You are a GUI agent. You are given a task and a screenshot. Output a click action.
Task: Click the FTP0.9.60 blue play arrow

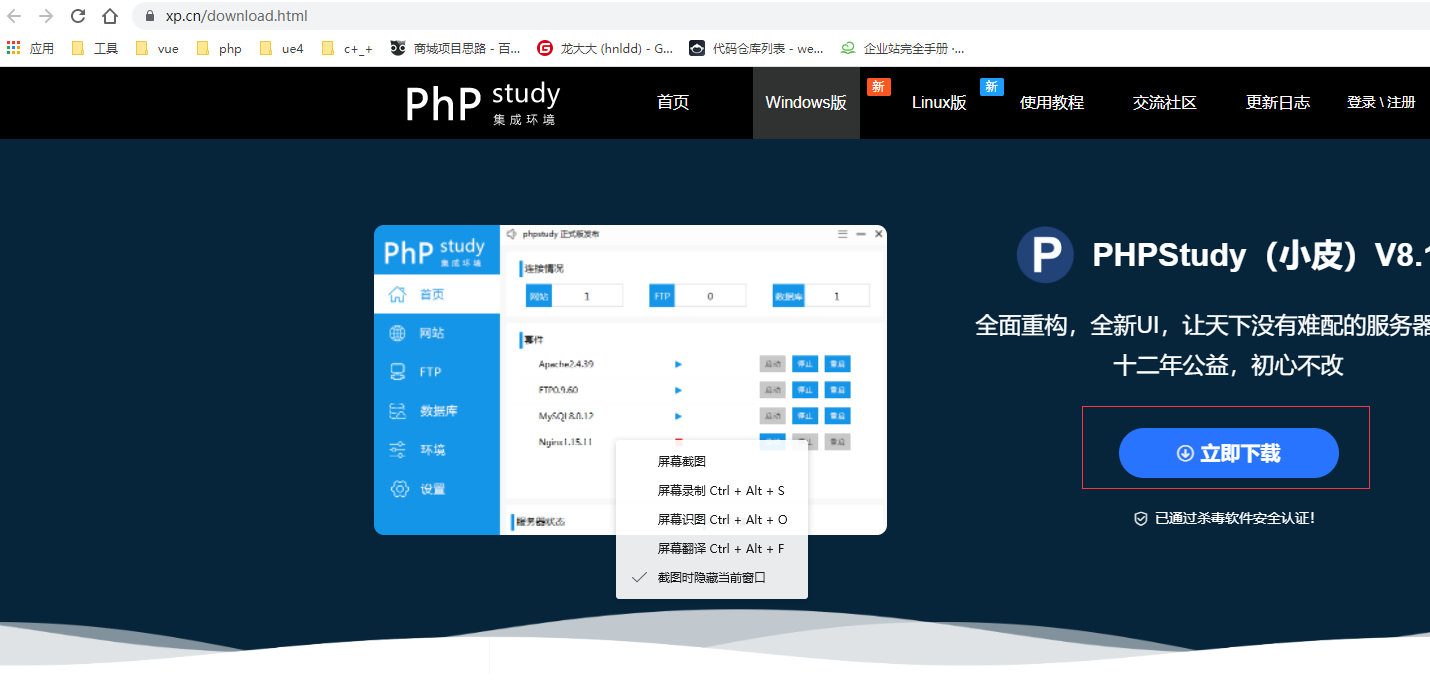pos(679,390)
